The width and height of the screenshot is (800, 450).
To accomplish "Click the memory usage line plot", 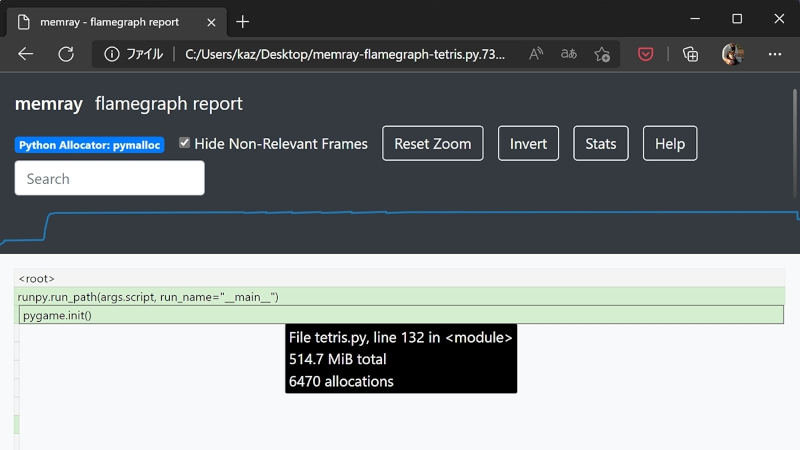I will pyautogui.click(x=399, y=227).
